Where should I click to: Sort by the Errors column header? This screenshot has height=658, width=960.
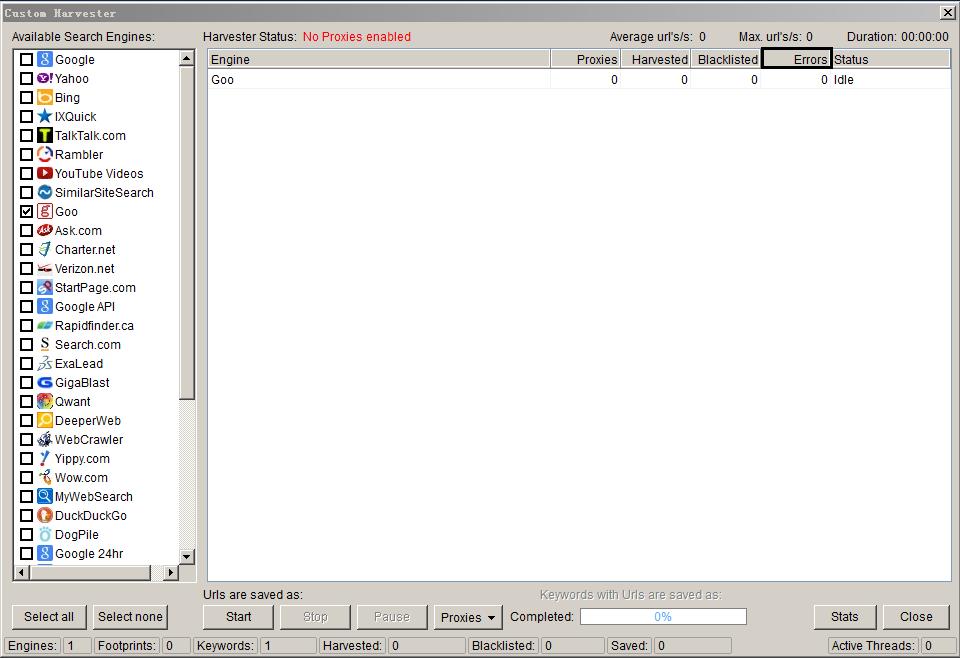click(797, 58)
